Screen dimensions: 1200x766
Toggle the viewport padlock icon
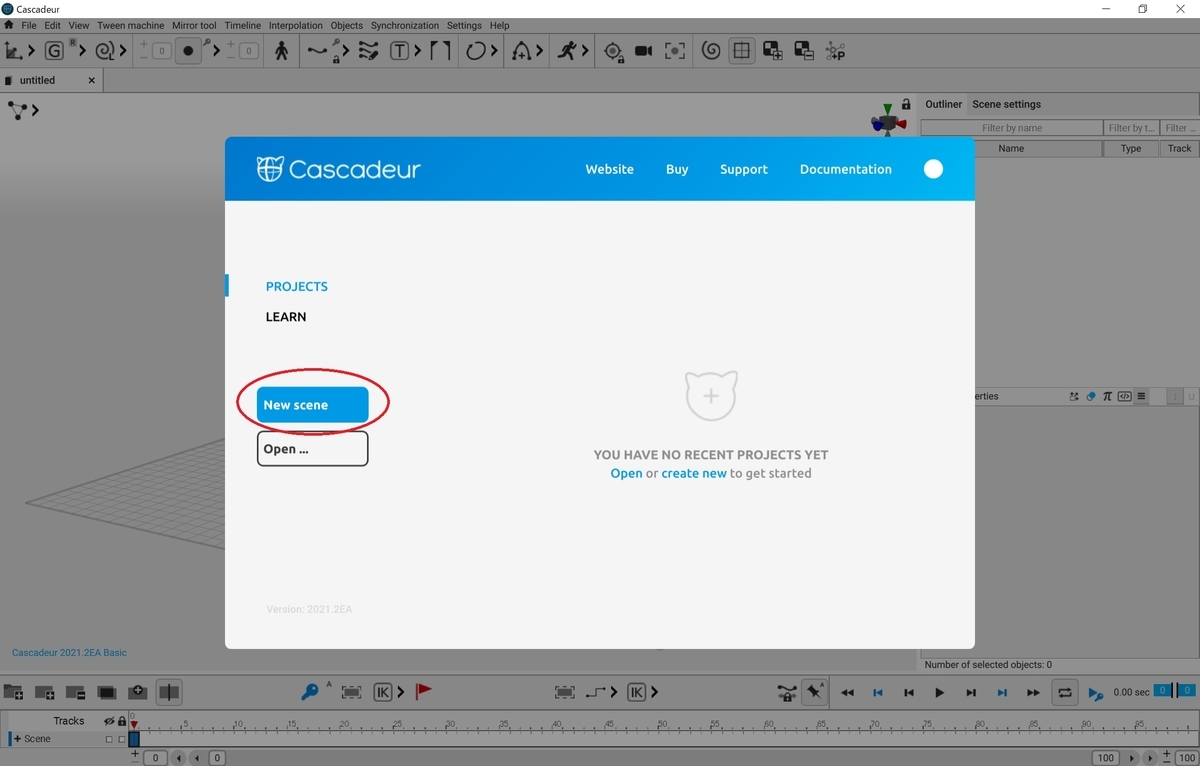(x=906, y=104)
